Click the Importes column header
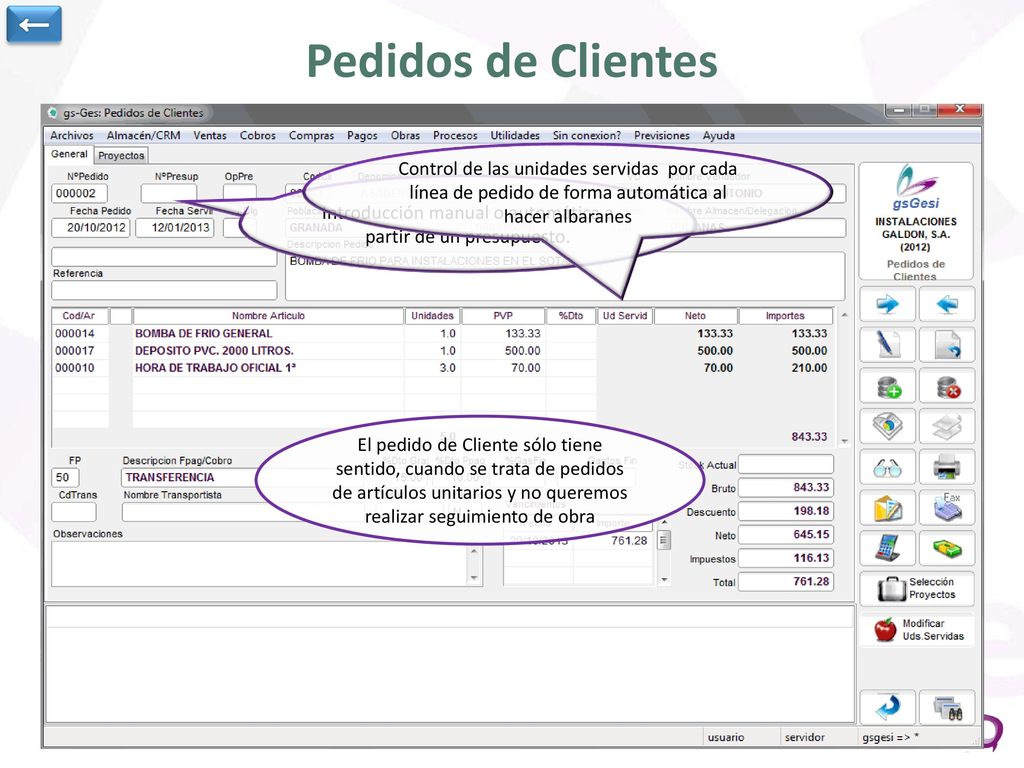The height and width of the screenshot is (768, 1024). (786, 316)
